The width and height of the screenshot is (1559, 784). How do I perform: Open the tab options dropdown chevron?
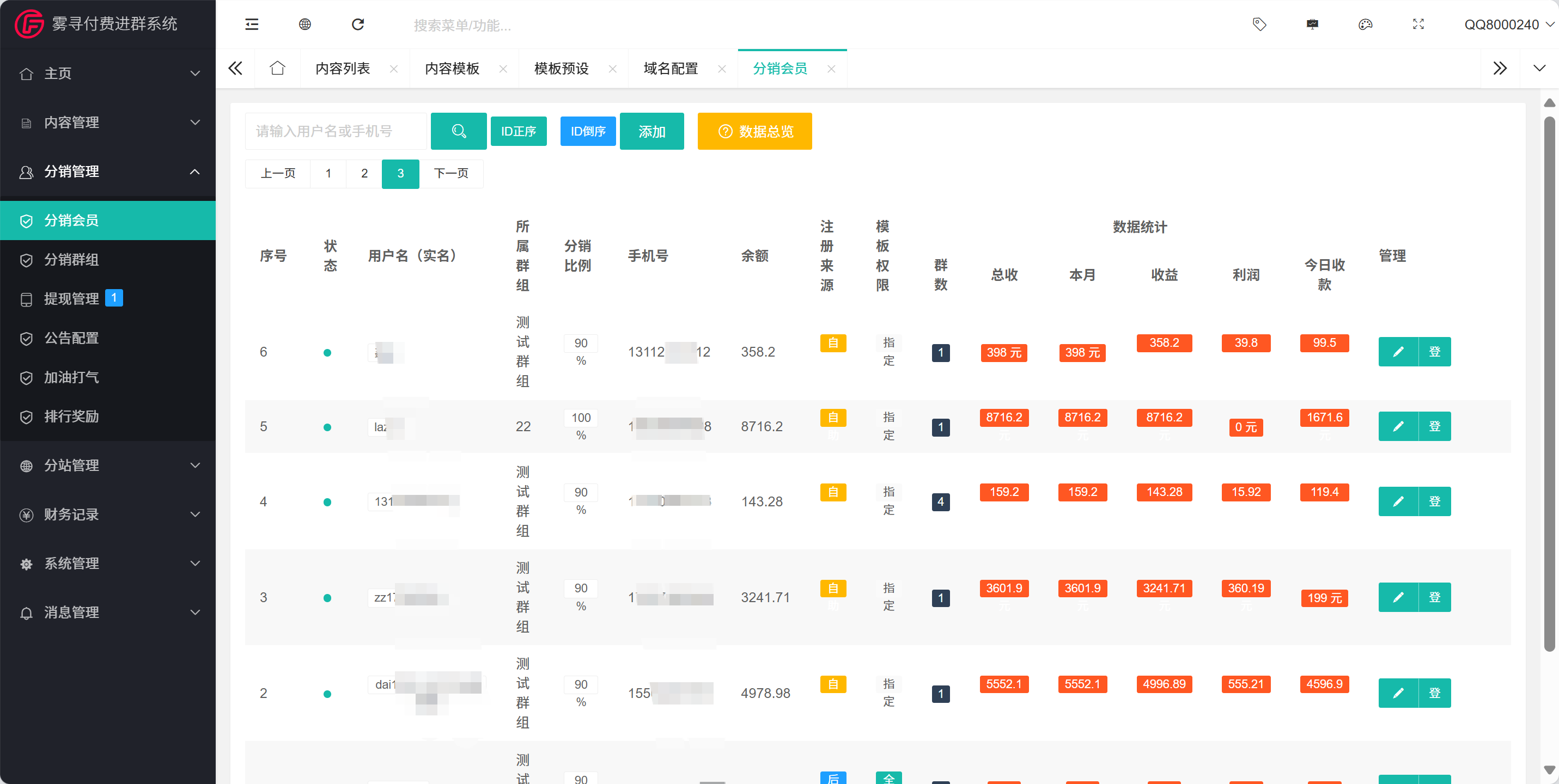(1539, 68)
